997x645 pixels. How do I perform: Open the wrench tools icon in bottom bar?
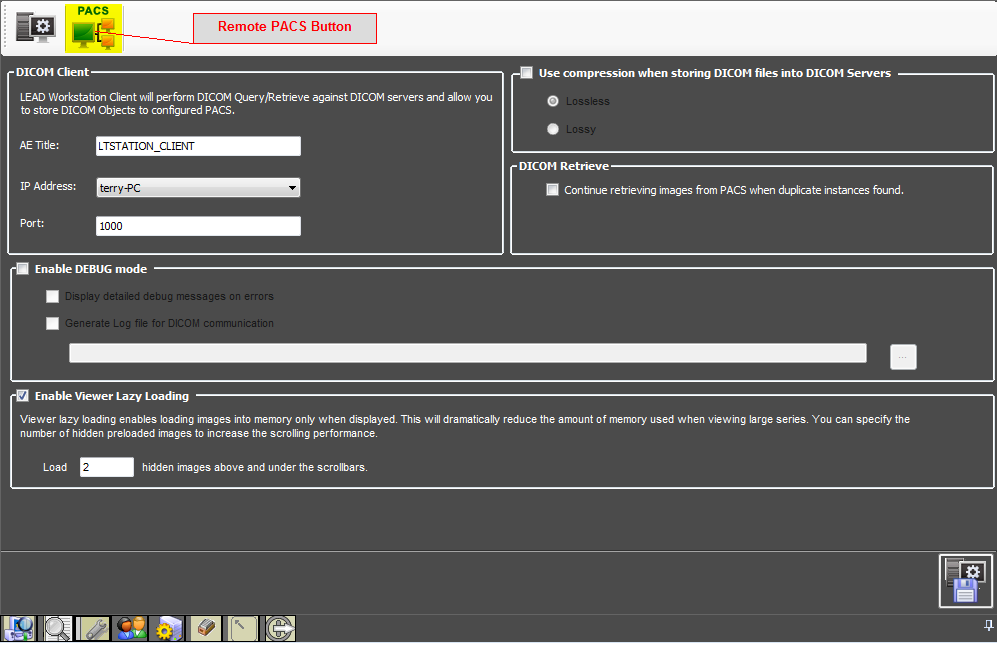point(94,628)
